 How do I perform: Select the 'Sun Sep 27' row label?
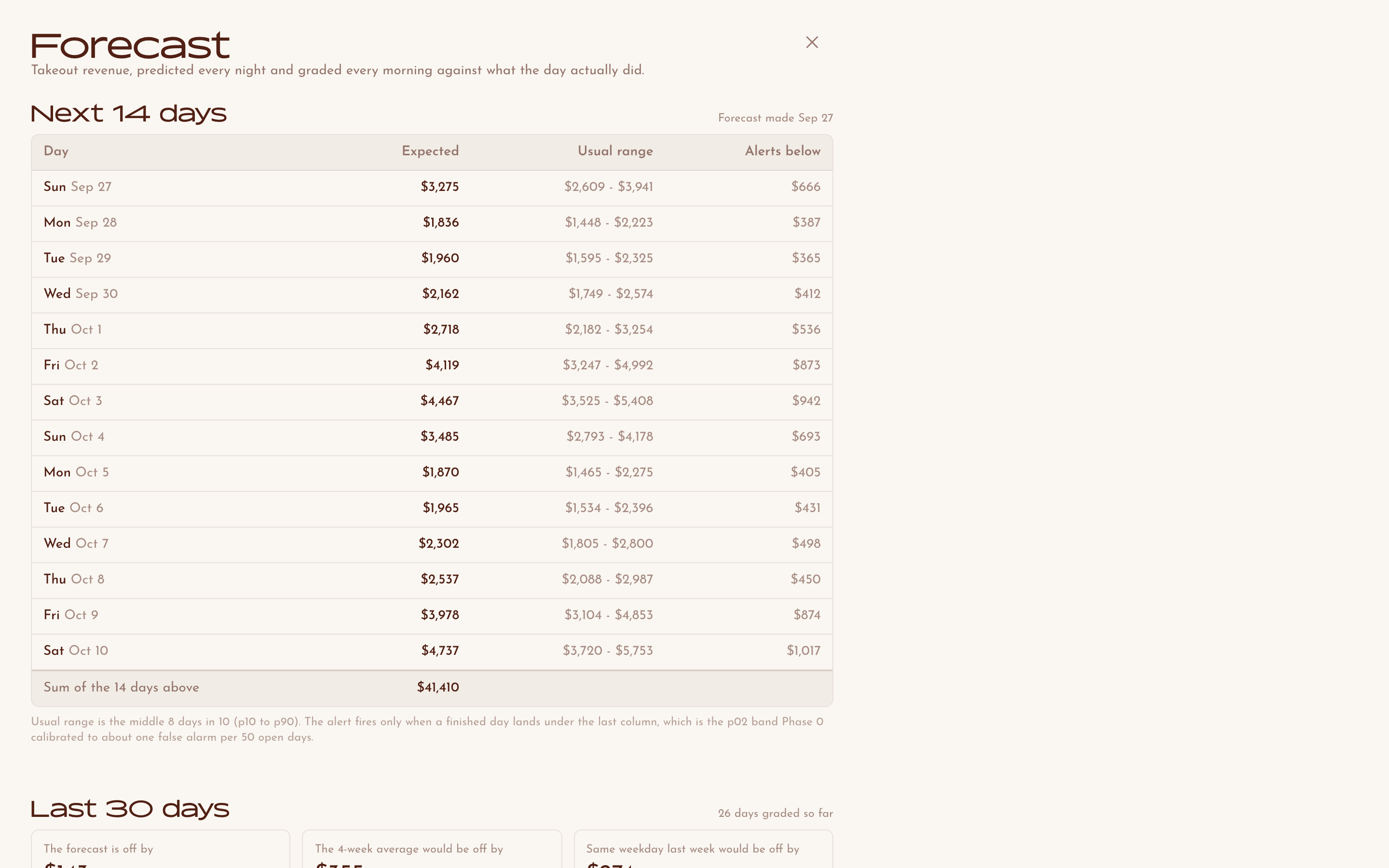click(78, 187)
